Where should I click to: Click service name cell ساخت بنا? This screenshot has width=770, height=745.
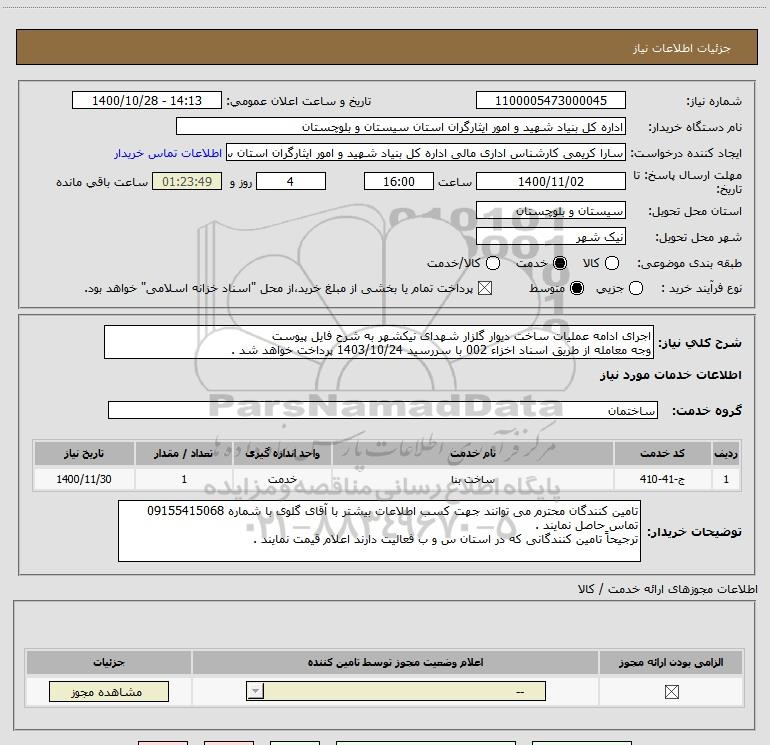pyautogui.click(x=473, y=479)
